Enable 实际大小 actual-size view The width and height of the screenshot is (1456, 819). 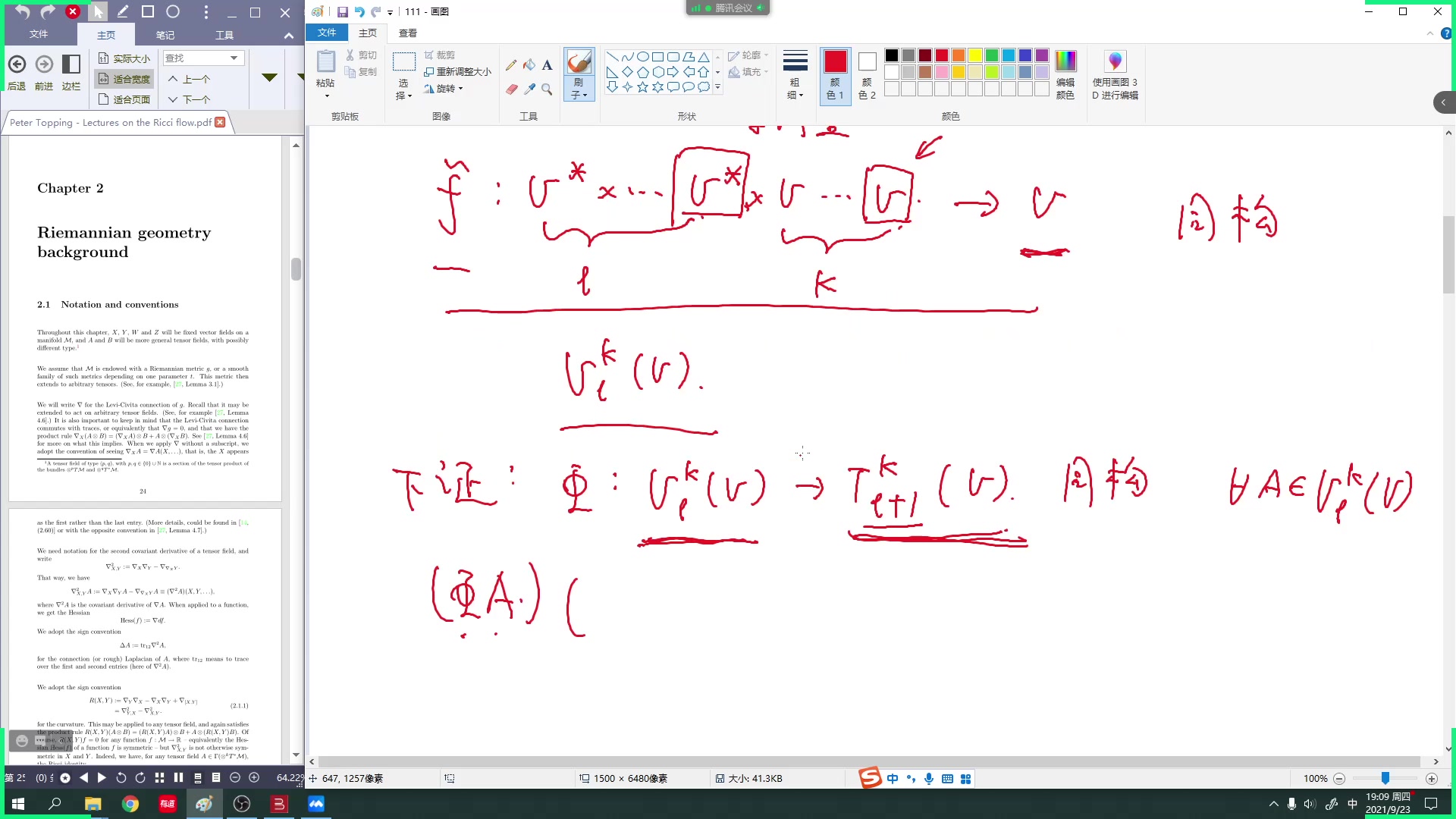pos(128,58)
